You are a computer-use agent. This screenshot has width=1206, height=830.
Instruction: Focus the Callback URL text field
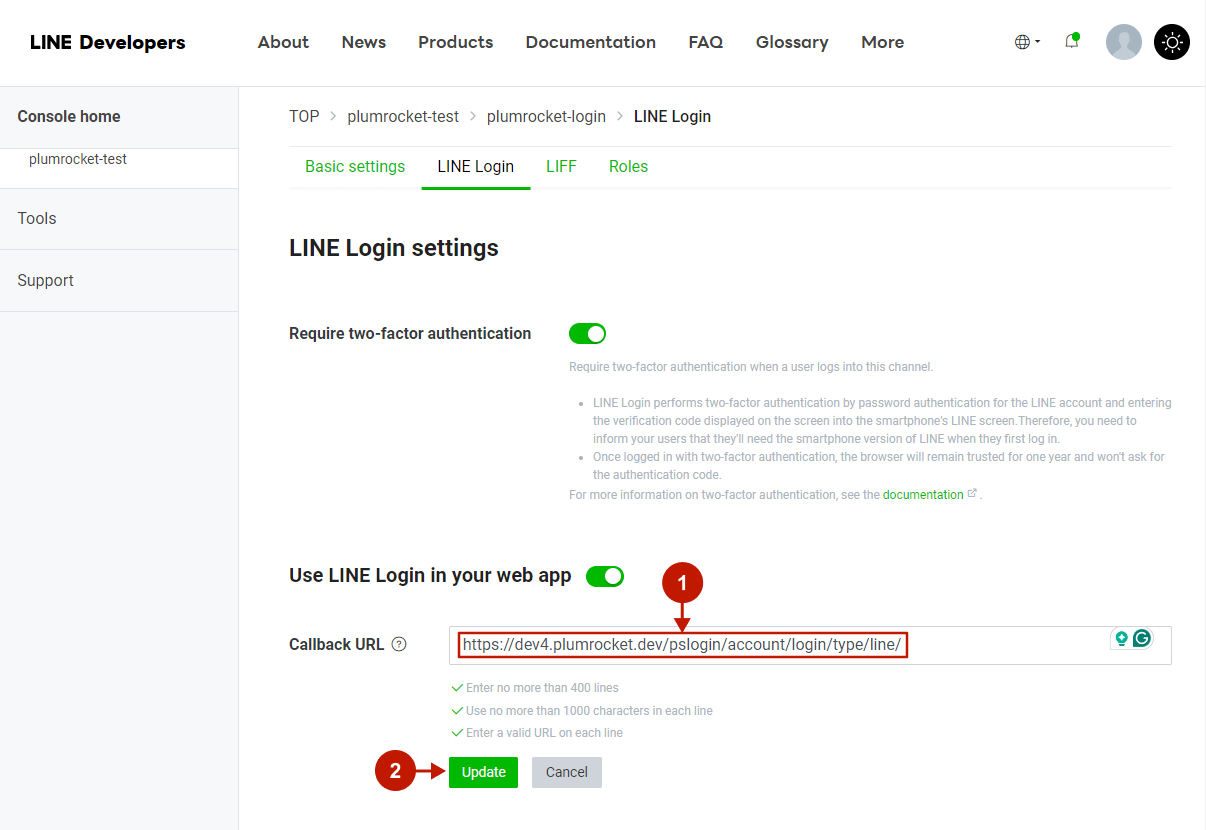810,645
